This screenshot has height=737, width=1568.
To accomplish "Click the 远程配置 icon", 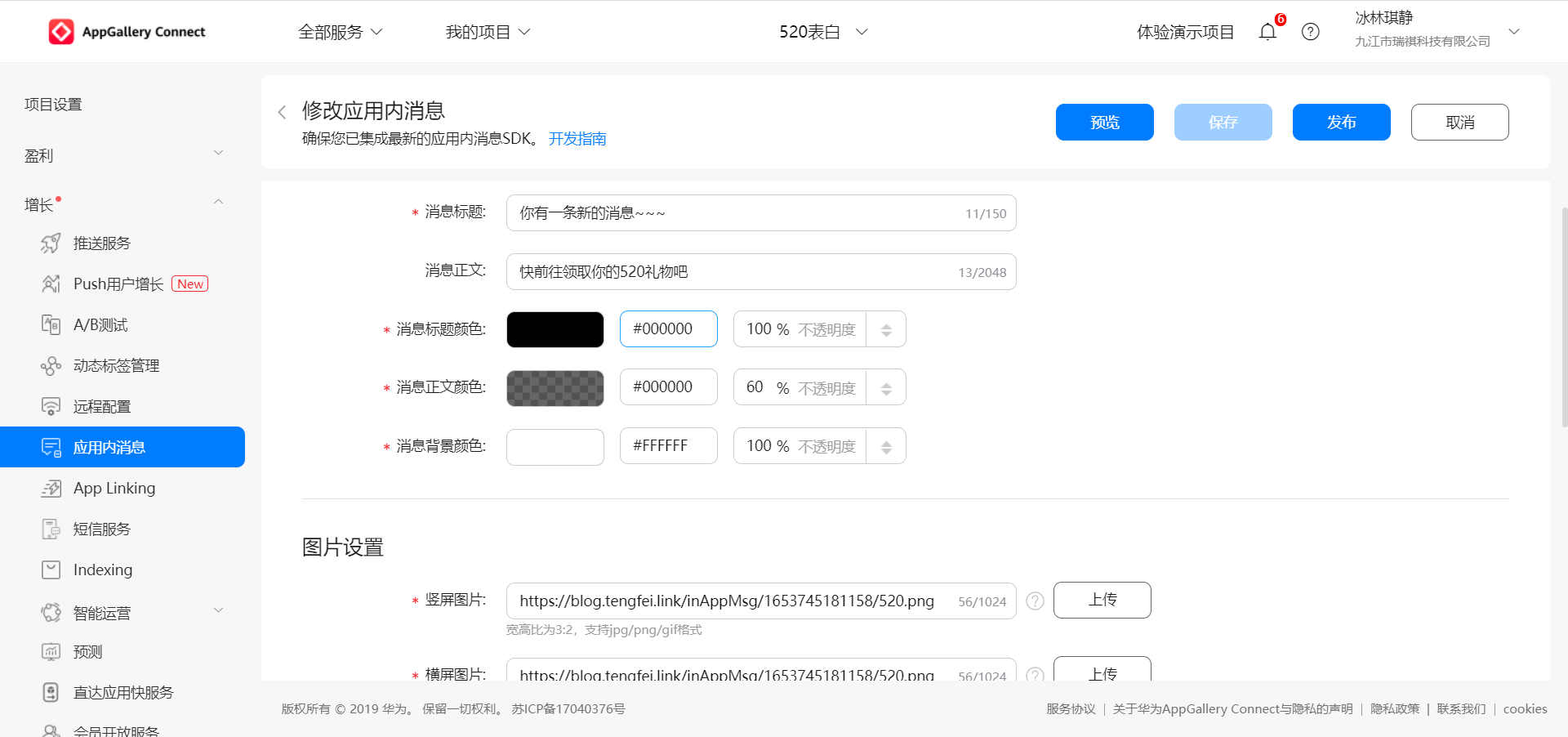I will (51, 406).
